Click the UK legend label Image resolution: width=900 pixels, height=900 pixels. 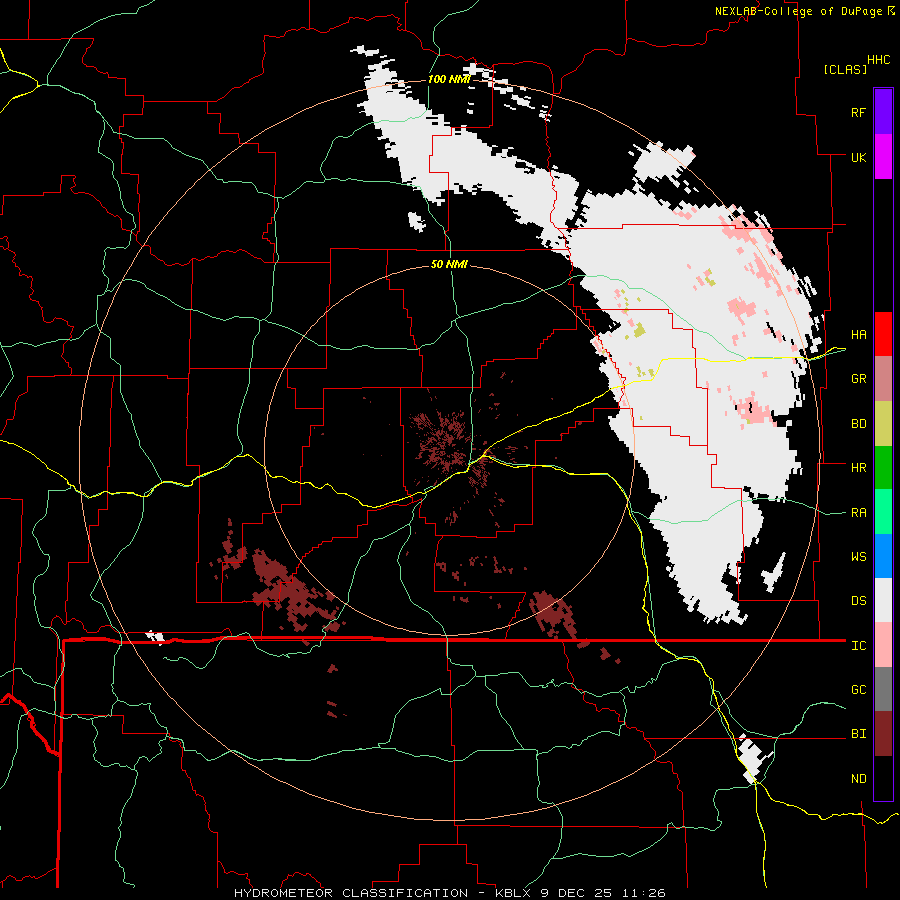(858, 157)
